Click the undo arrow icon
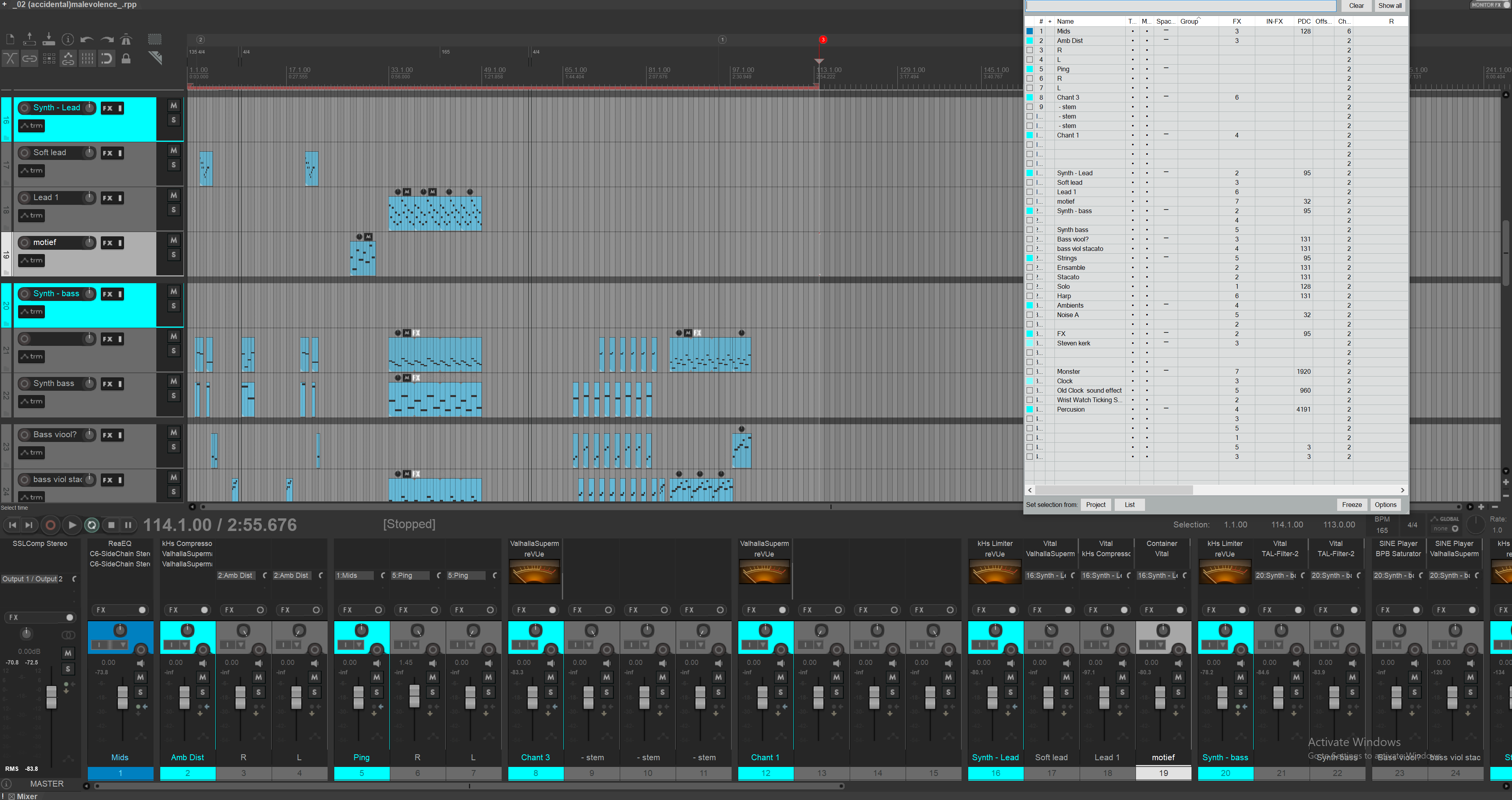This screenshot has width=1512, height=800. point(87,39)
